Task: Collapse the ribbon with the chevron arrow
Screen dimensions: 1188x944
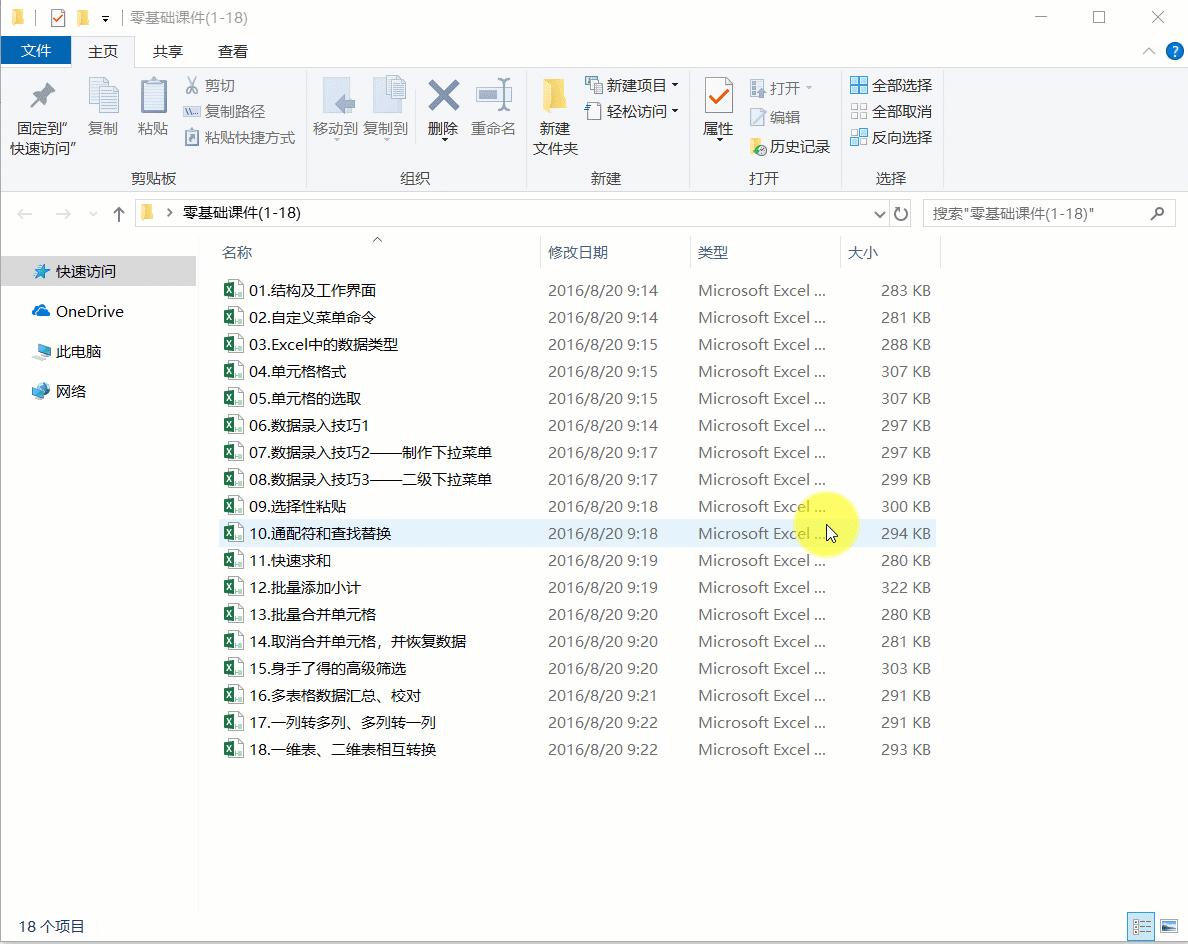Action: 1148,51
